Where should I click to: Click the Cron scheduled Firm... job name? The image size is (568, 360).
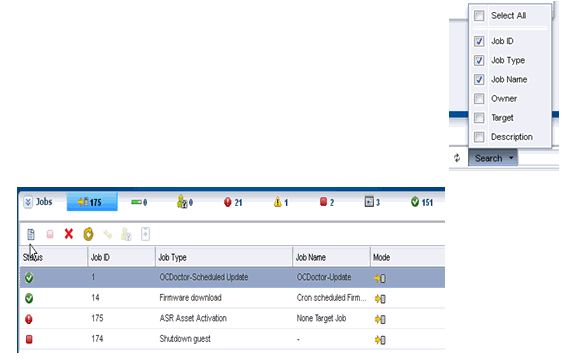pyautogui.click(x=331, y=298)
